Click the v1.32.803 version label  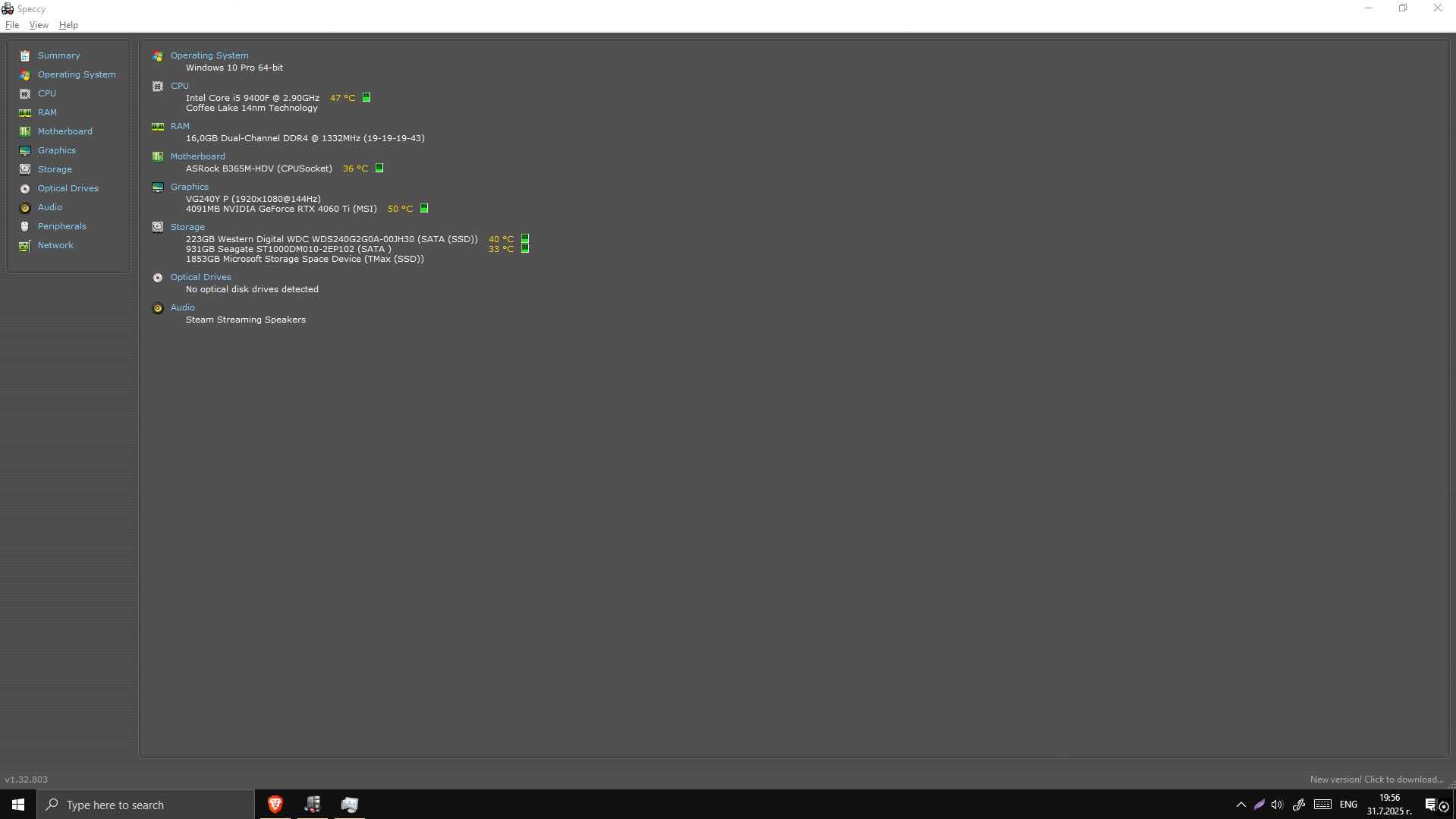click(x=26, y=780)
